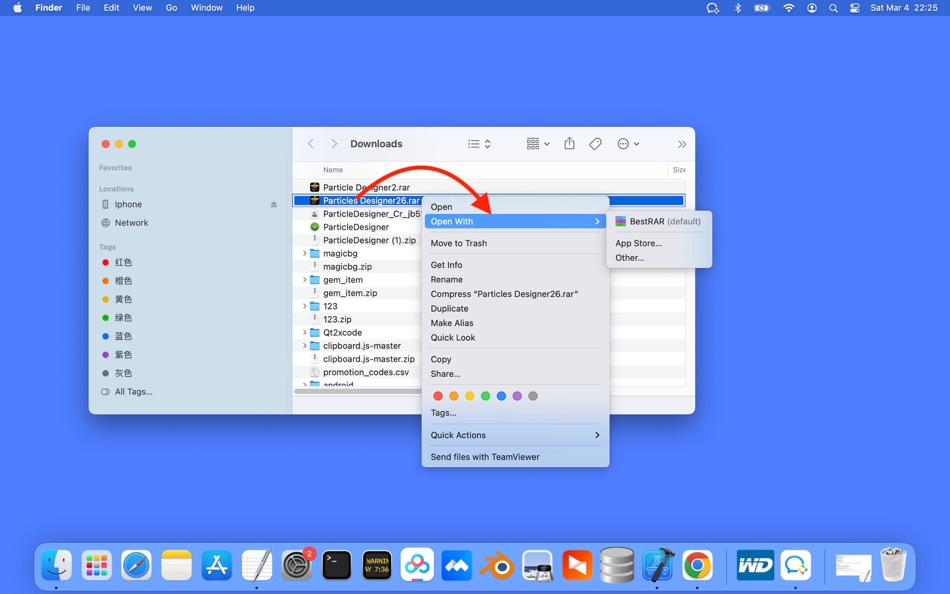Click the Tags icon in the toolbar
This screenshot has width=950, height=594.
click(595, 143)
